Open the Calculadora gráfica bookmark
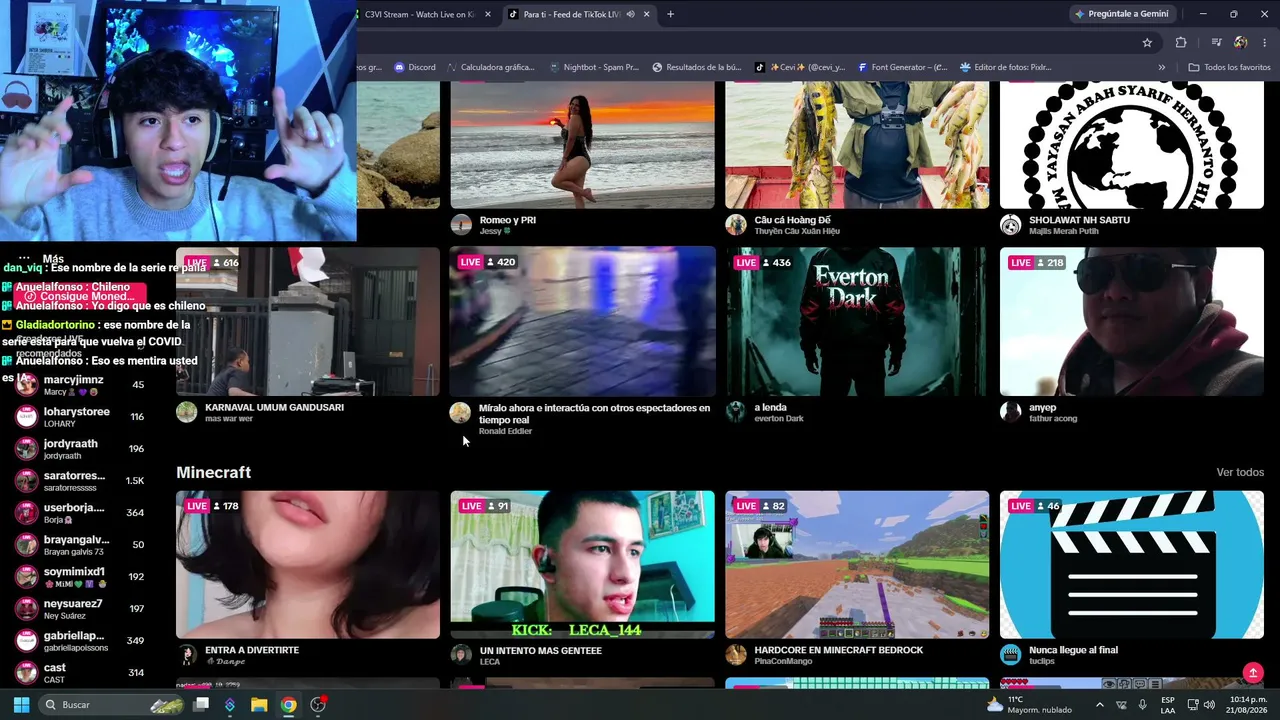This screenshot has width=1280, height=720. 490,67
